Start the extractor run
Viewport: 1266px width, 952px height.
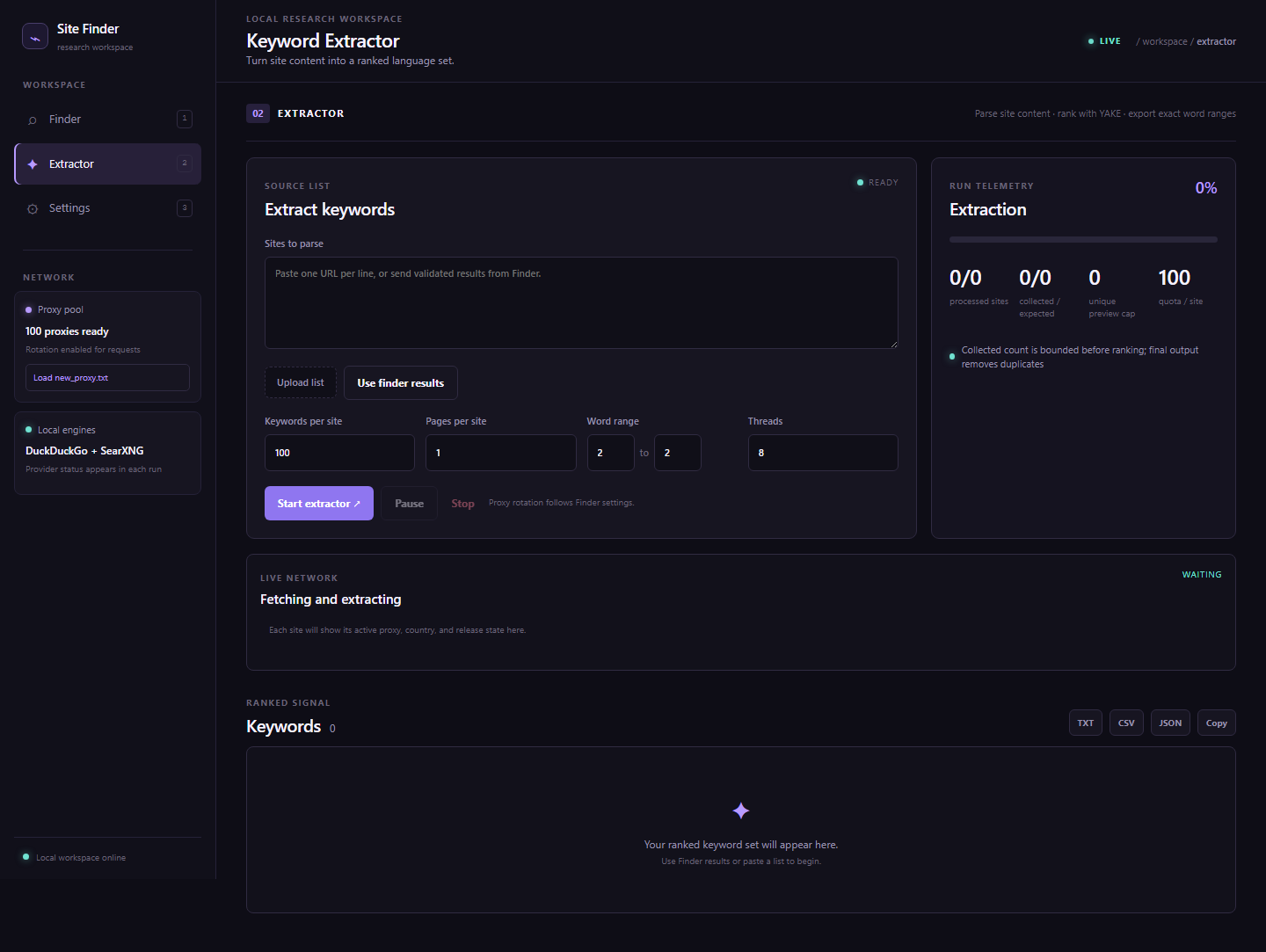tap(319, 504)
